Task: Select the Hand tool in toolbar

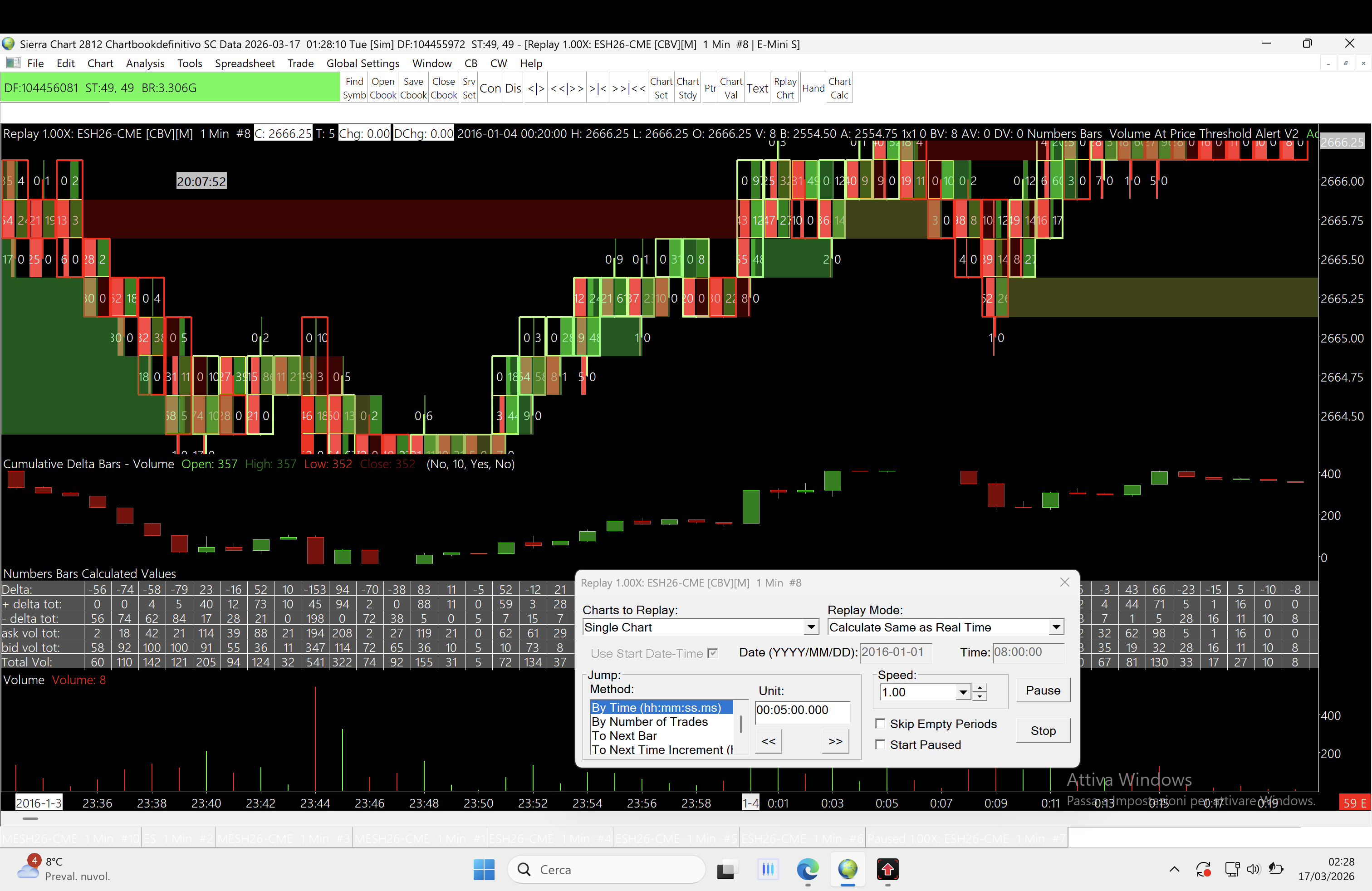Action: tap(813, 88)
